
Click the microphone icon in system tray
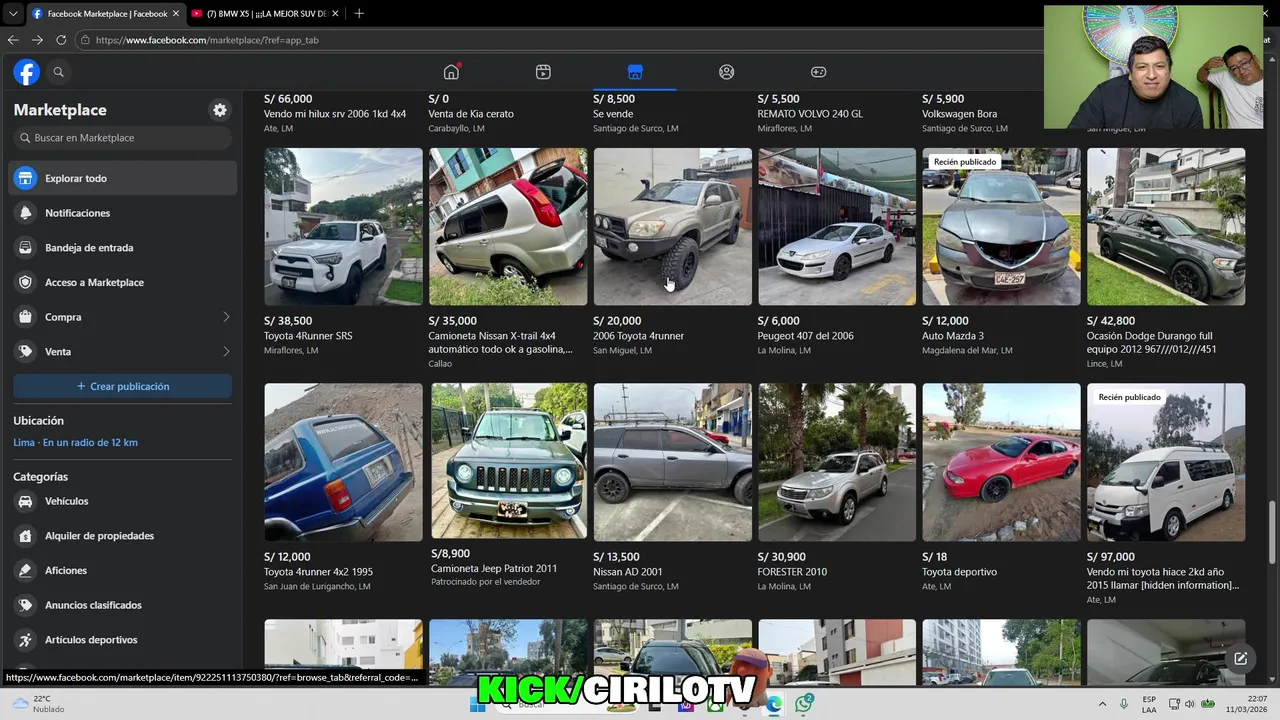[x=1124, y=704]
